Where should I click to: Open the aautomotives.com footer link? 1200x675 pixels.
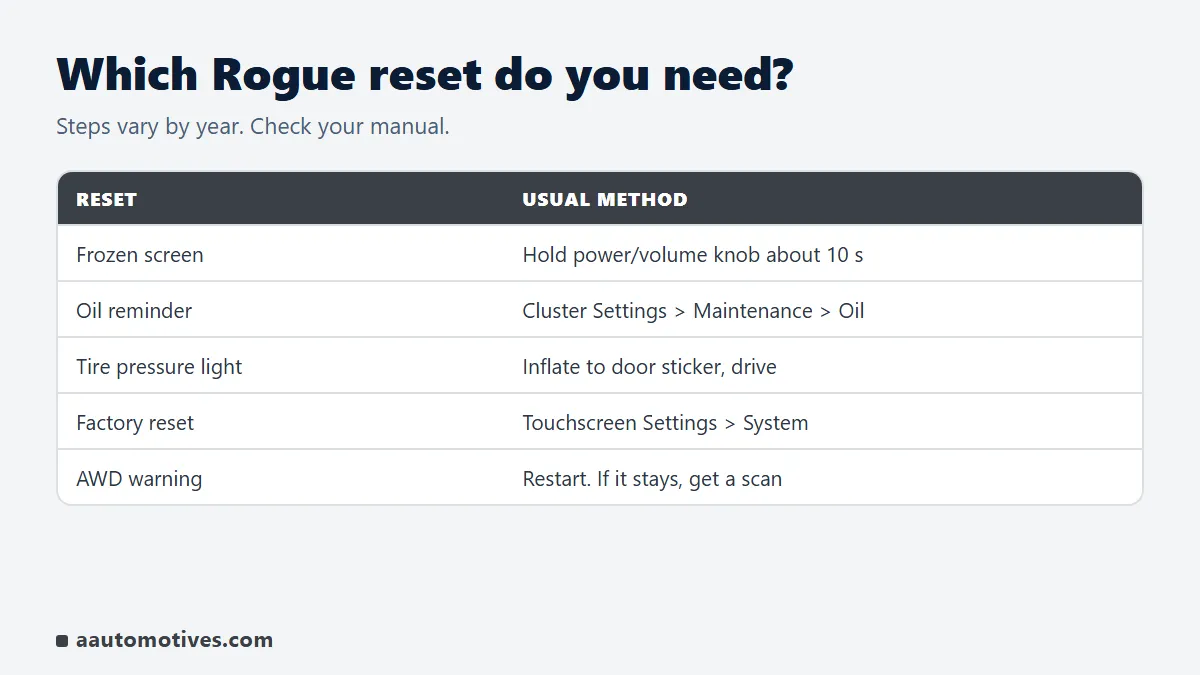click(x=174, y=640)
